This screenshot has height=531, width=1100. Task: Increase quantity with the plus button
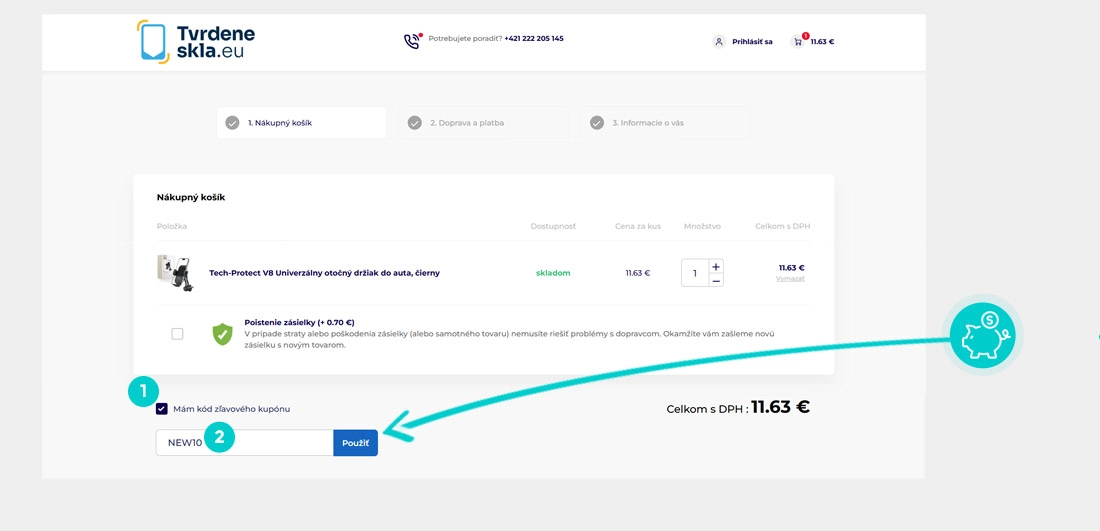point(716,266)
